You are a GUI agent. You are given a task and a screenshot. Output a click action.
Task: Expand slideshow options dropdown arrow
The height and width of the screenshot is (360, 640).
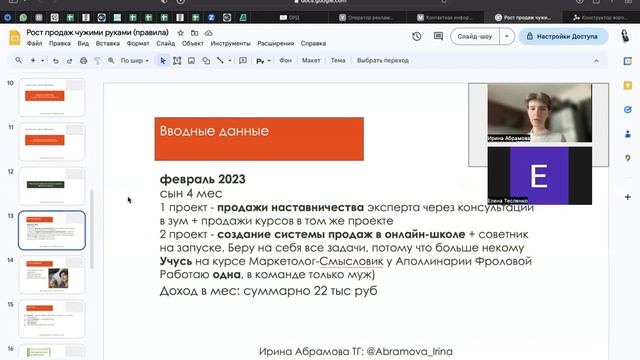[507, 36]
